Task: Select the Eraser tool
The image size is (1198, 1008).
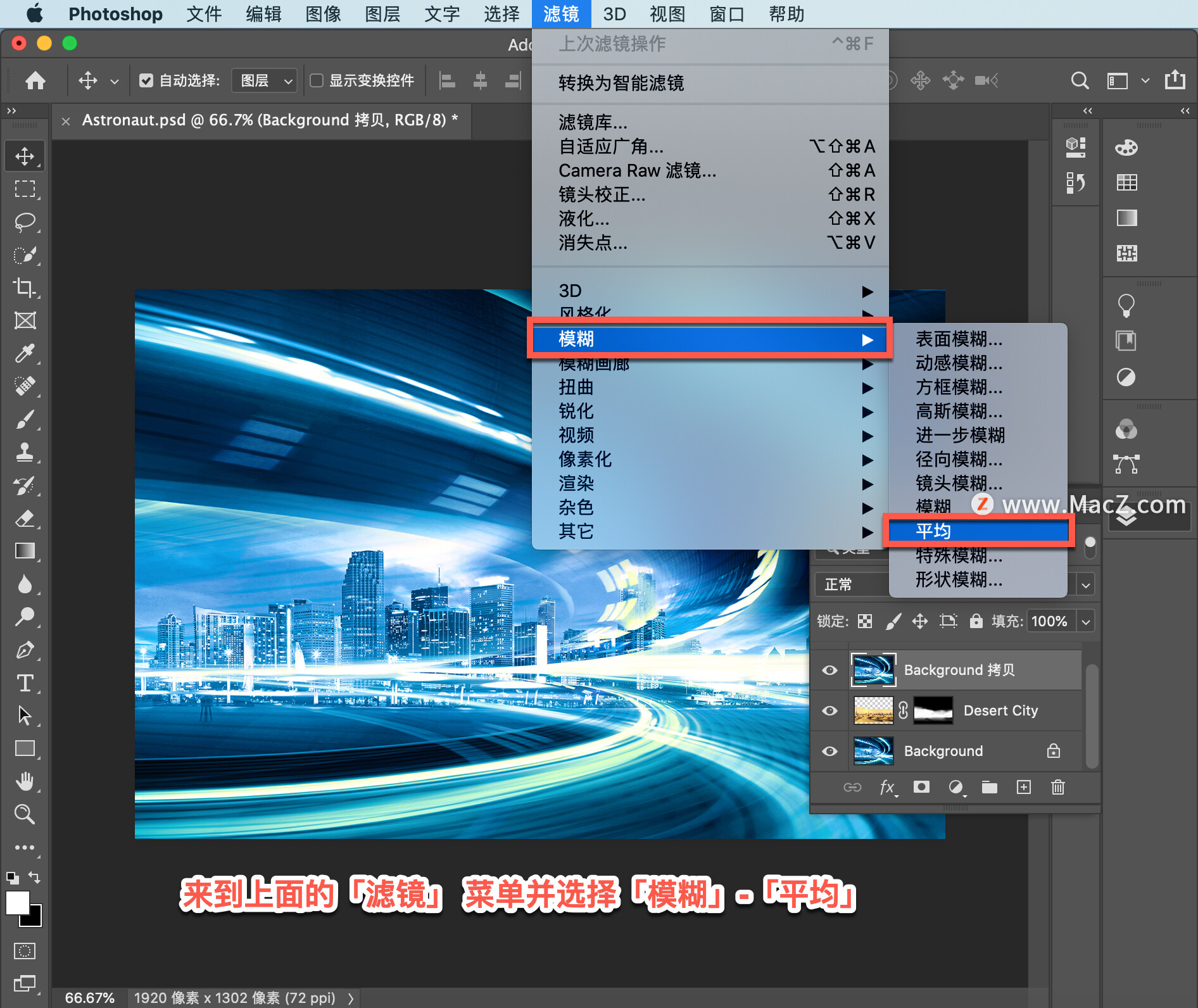Action: pos(25,519)
